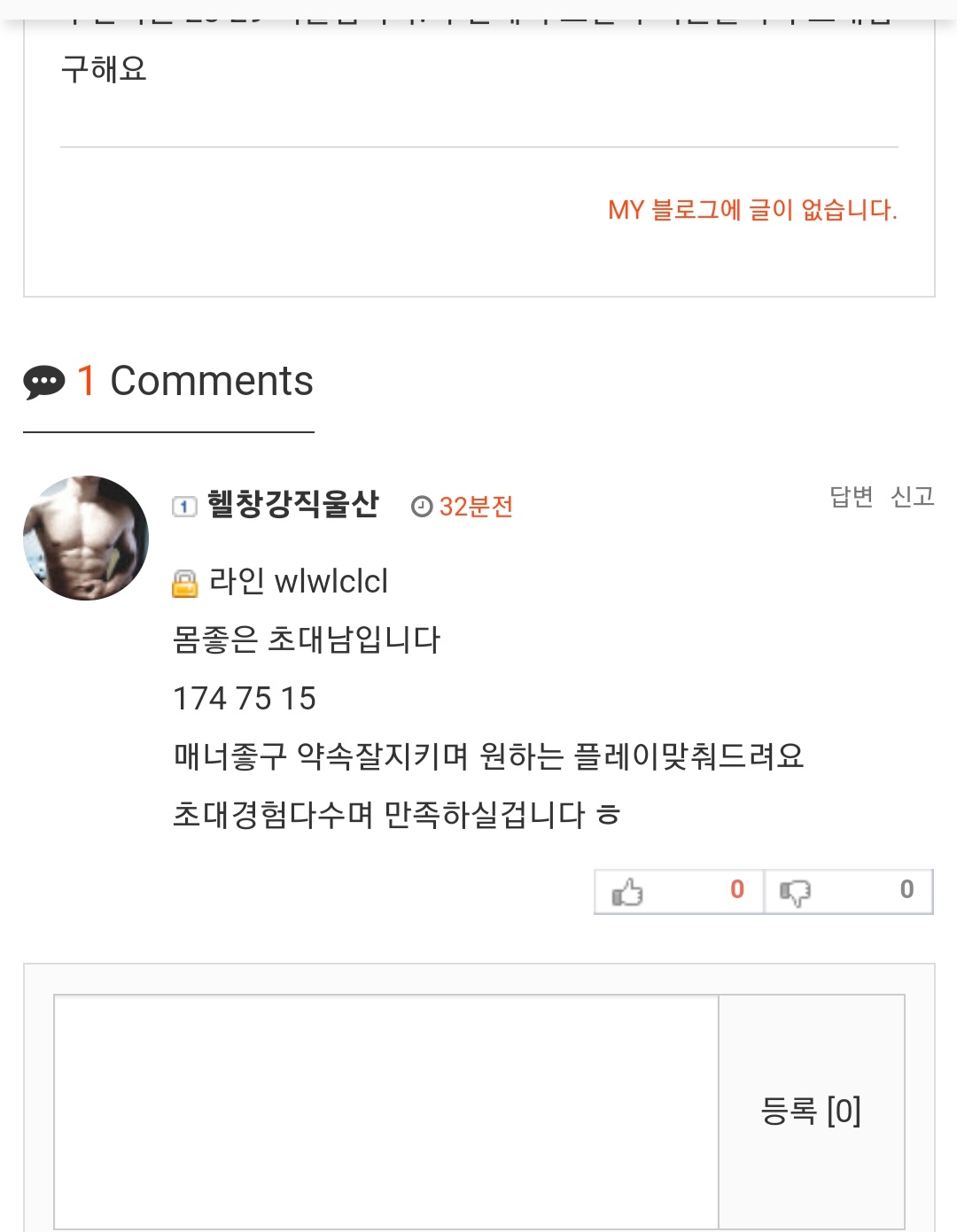
Task: Click the speech bubble comments icon
Action: (x=43, y=382)
